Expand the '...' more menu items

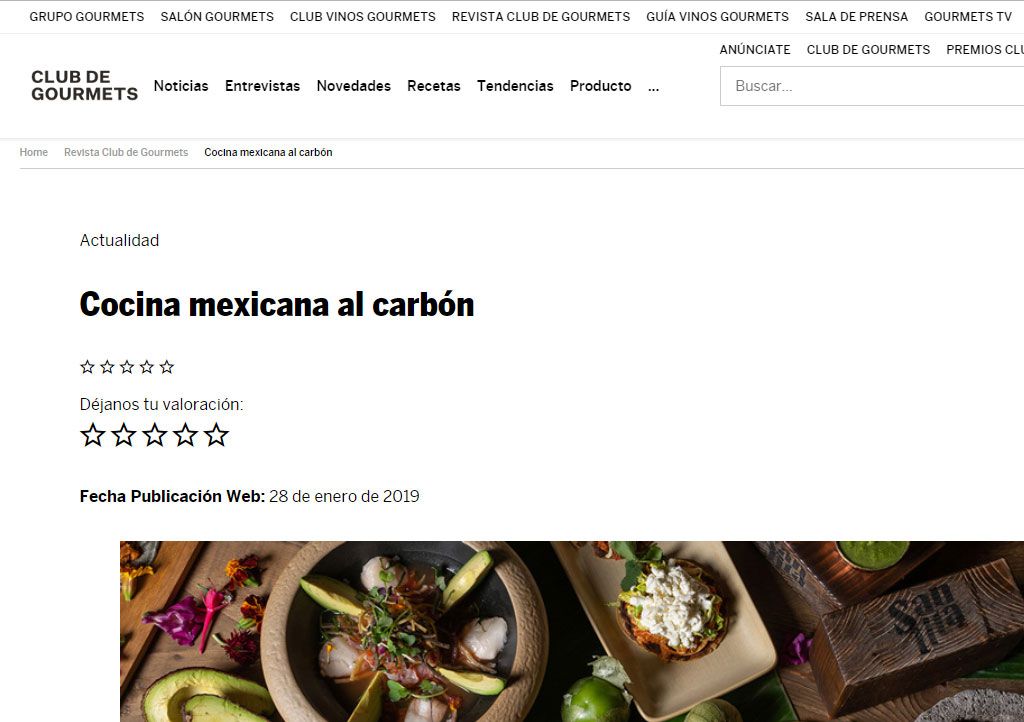click(653, 86)
